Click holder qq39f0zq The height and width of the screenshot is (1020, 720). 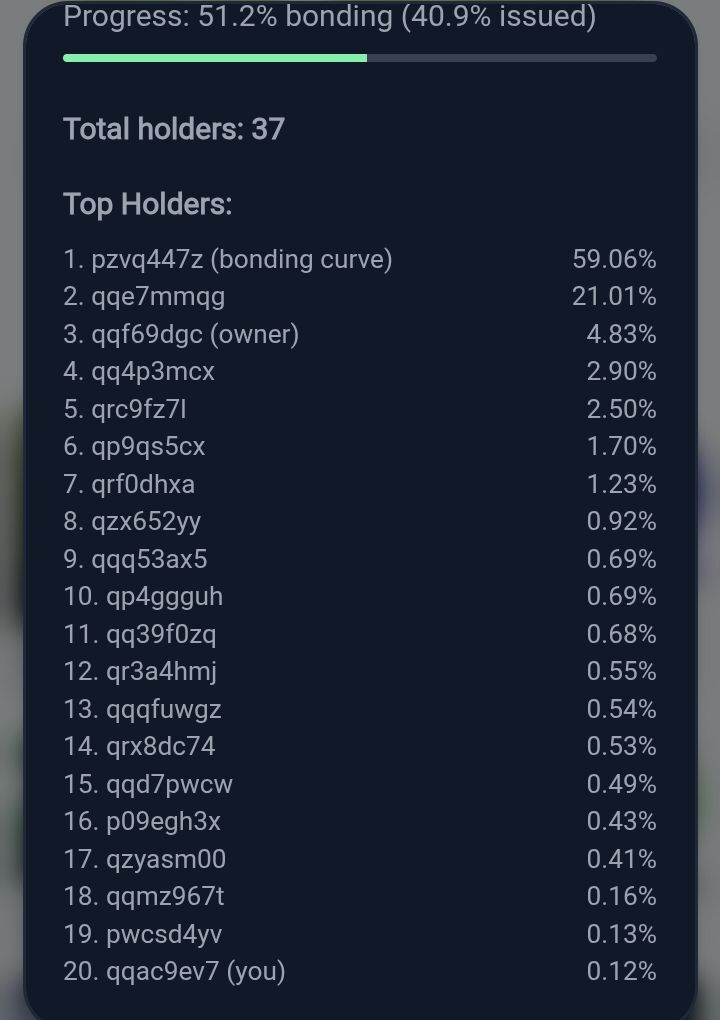(360, 634)
